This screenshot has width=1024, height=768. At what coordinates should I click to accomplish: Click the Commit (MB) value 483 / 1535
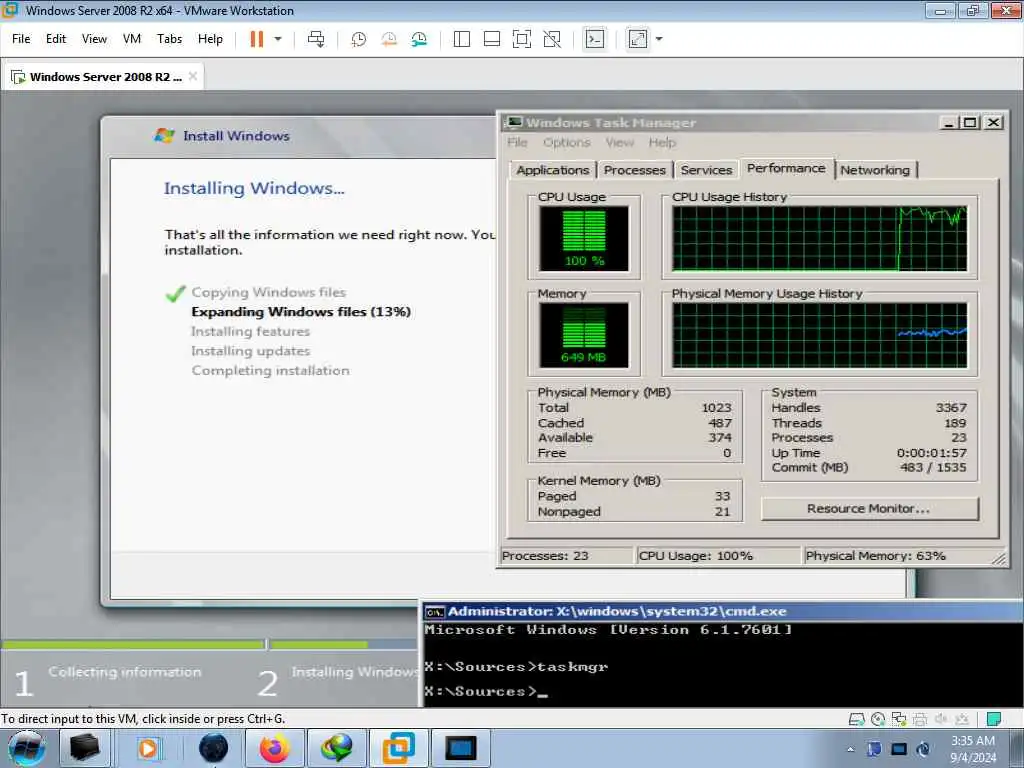click(x=933, y=468)
